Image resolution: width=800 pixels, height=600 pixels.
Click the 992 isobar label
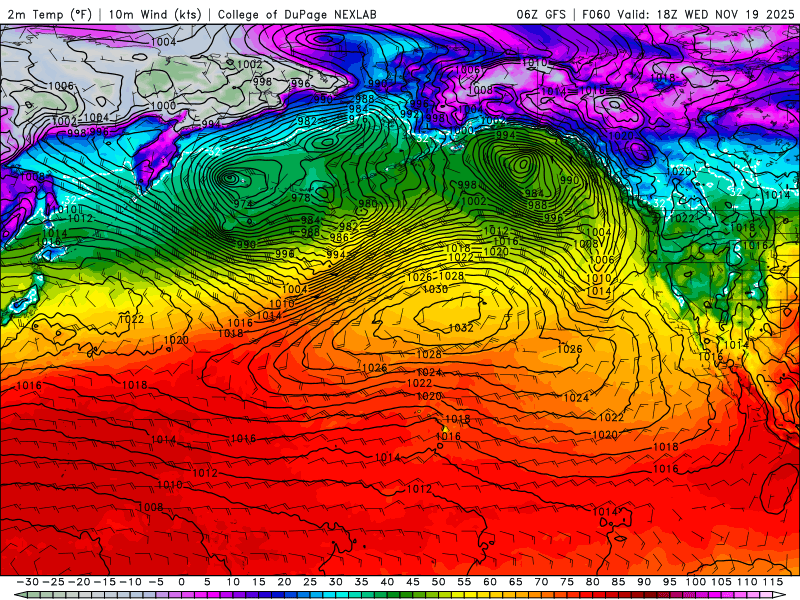point(409,113)
